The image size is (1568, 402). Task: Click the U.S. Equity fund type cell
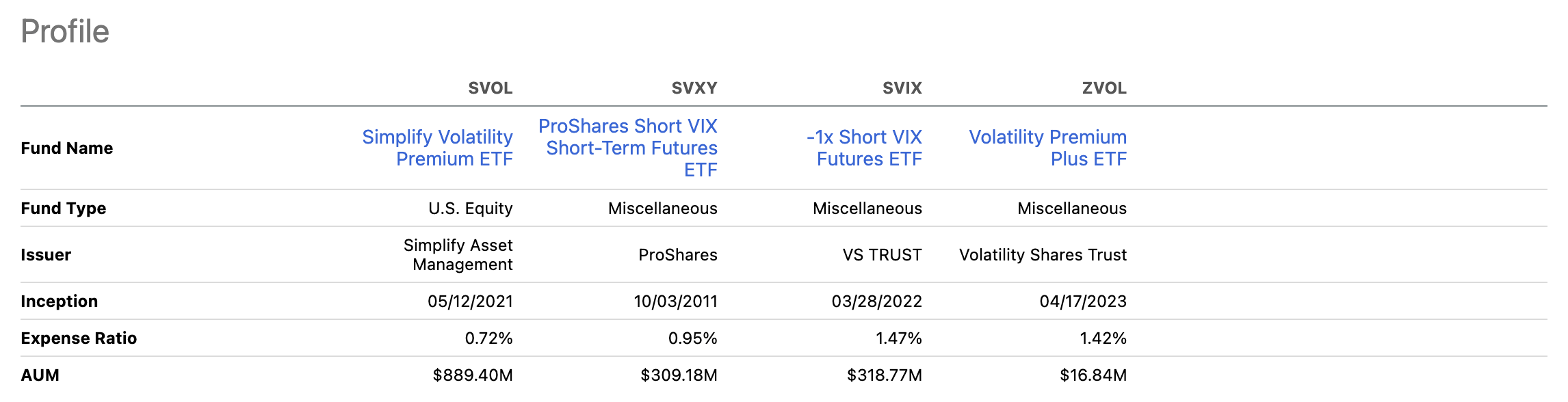coord(470,209)
